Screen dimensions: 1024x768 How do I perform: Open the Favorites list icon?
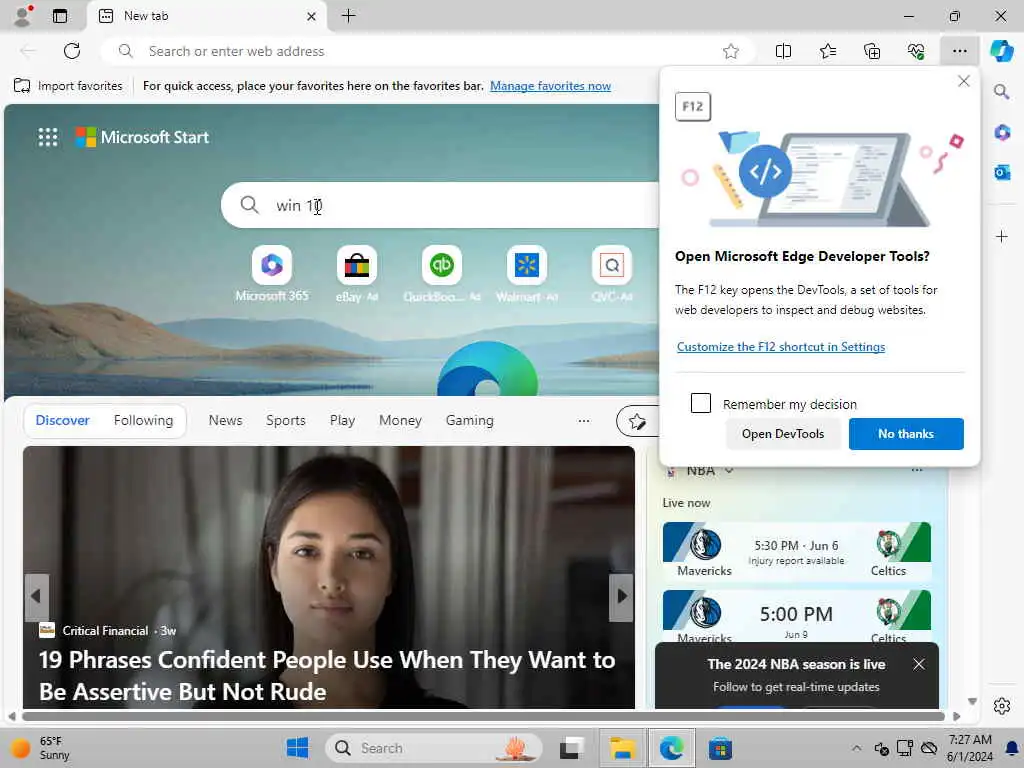tap(827, 51)
